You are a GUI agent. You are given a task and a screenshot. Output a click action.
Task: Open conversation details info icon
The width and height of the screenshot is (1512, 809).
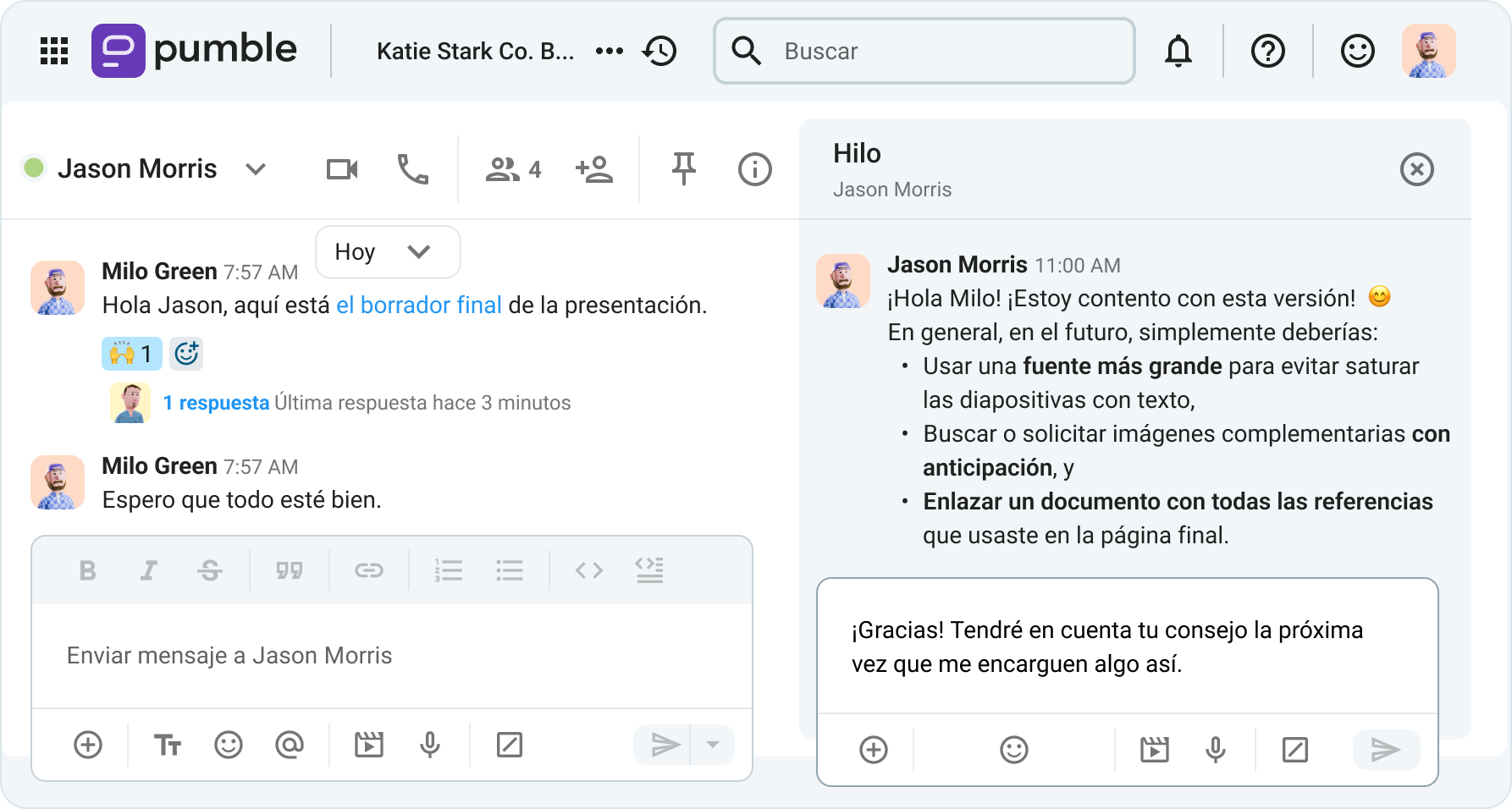coord(754,168)
